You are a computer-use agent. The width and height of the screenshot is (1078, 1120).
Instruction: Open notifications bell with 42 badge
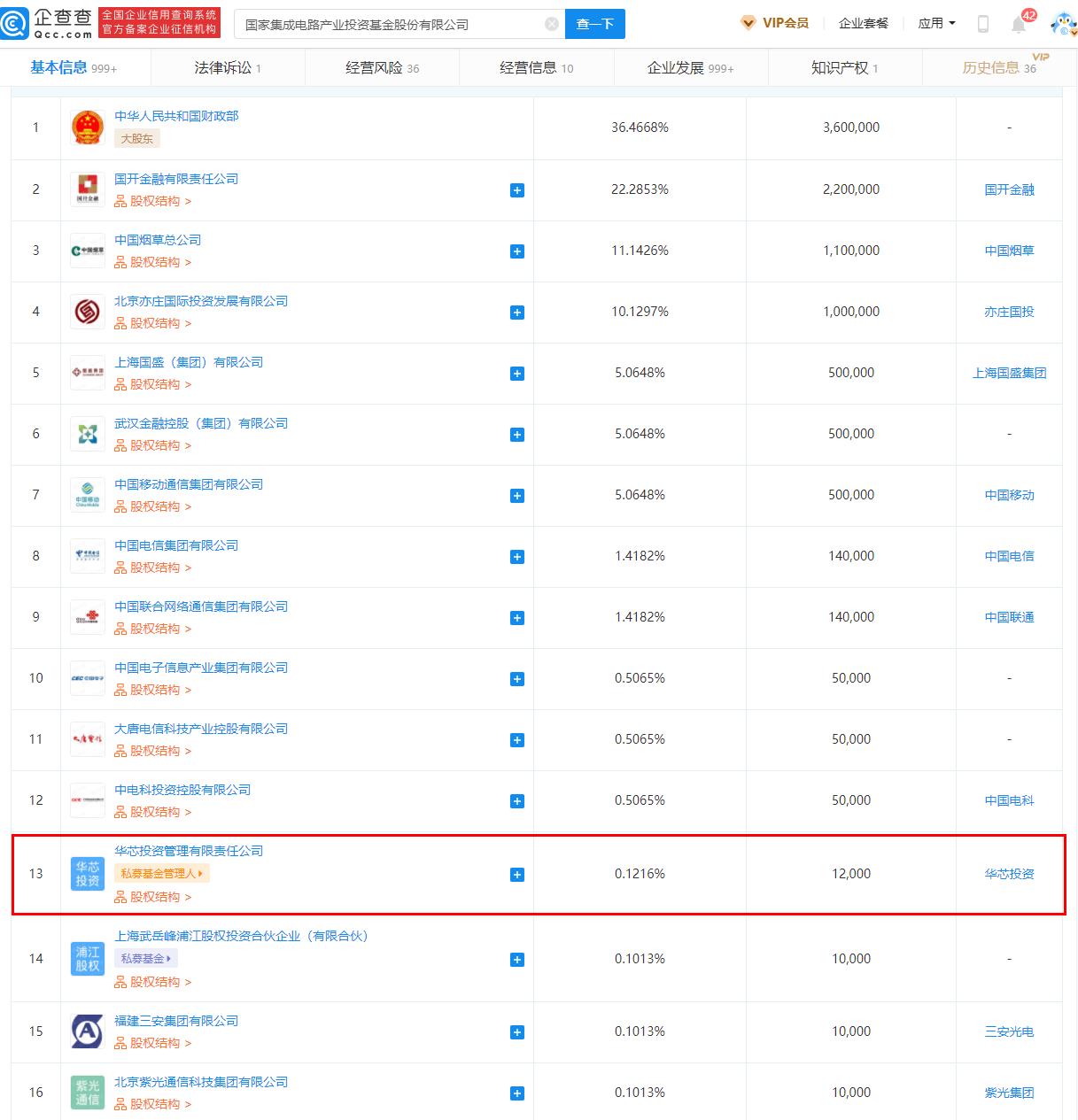click(1020, 24)
